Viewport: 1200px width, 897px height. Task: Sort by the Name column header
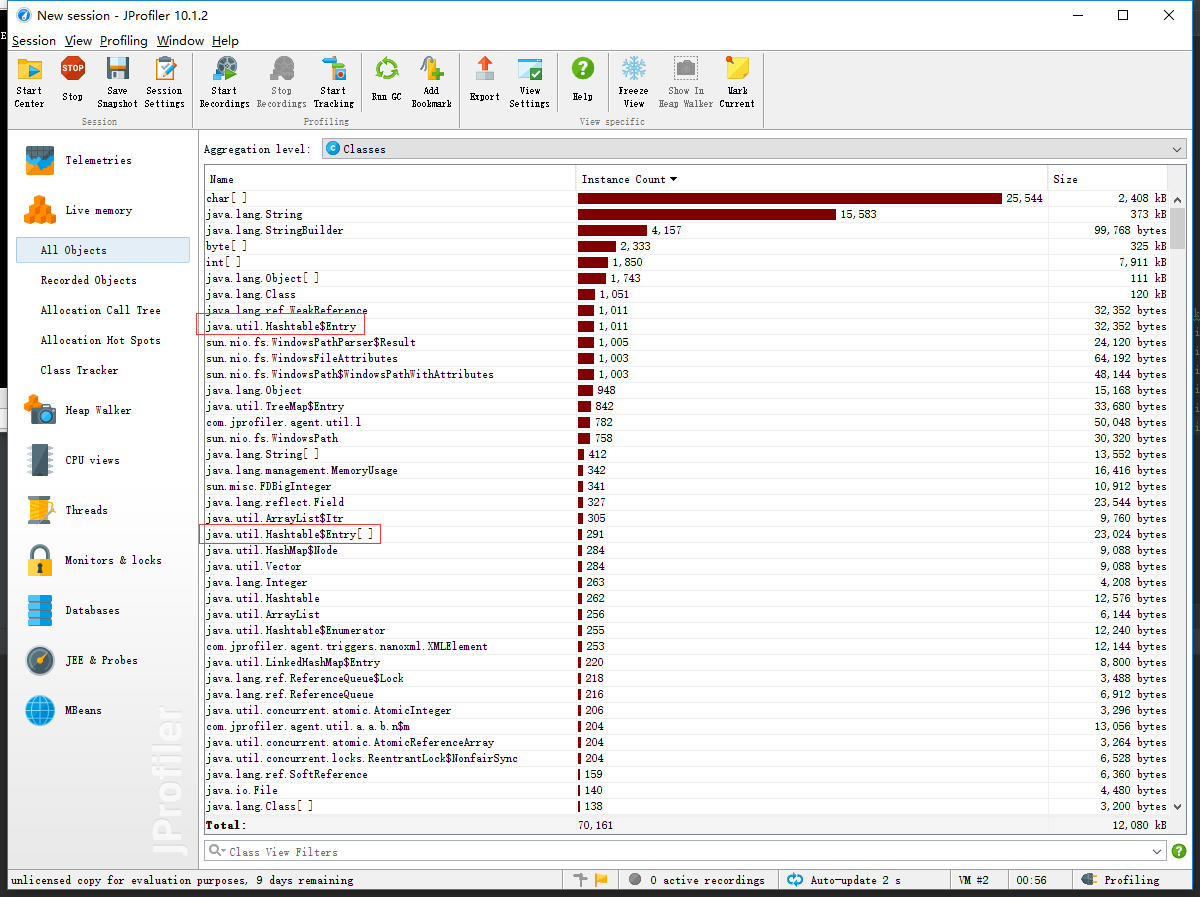coord(390,179)
